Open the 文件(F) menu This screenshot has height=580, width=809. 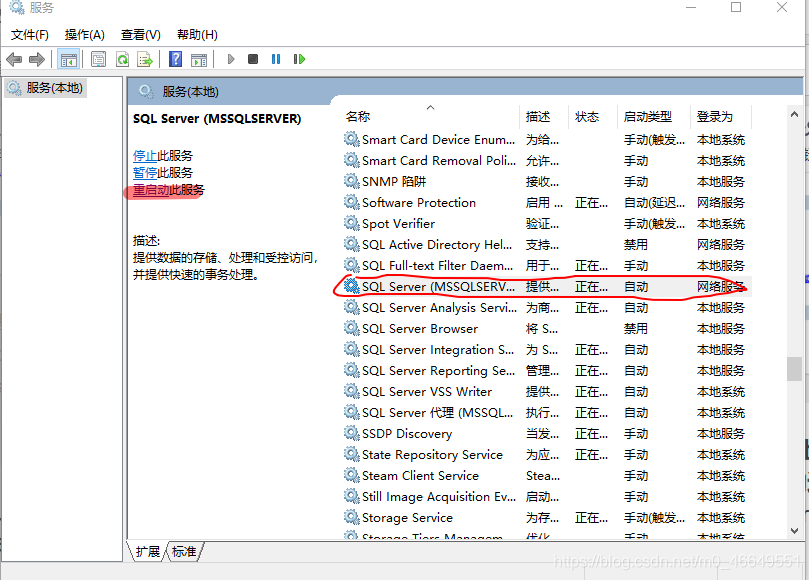pyautogui.click(x=30, y=35)
